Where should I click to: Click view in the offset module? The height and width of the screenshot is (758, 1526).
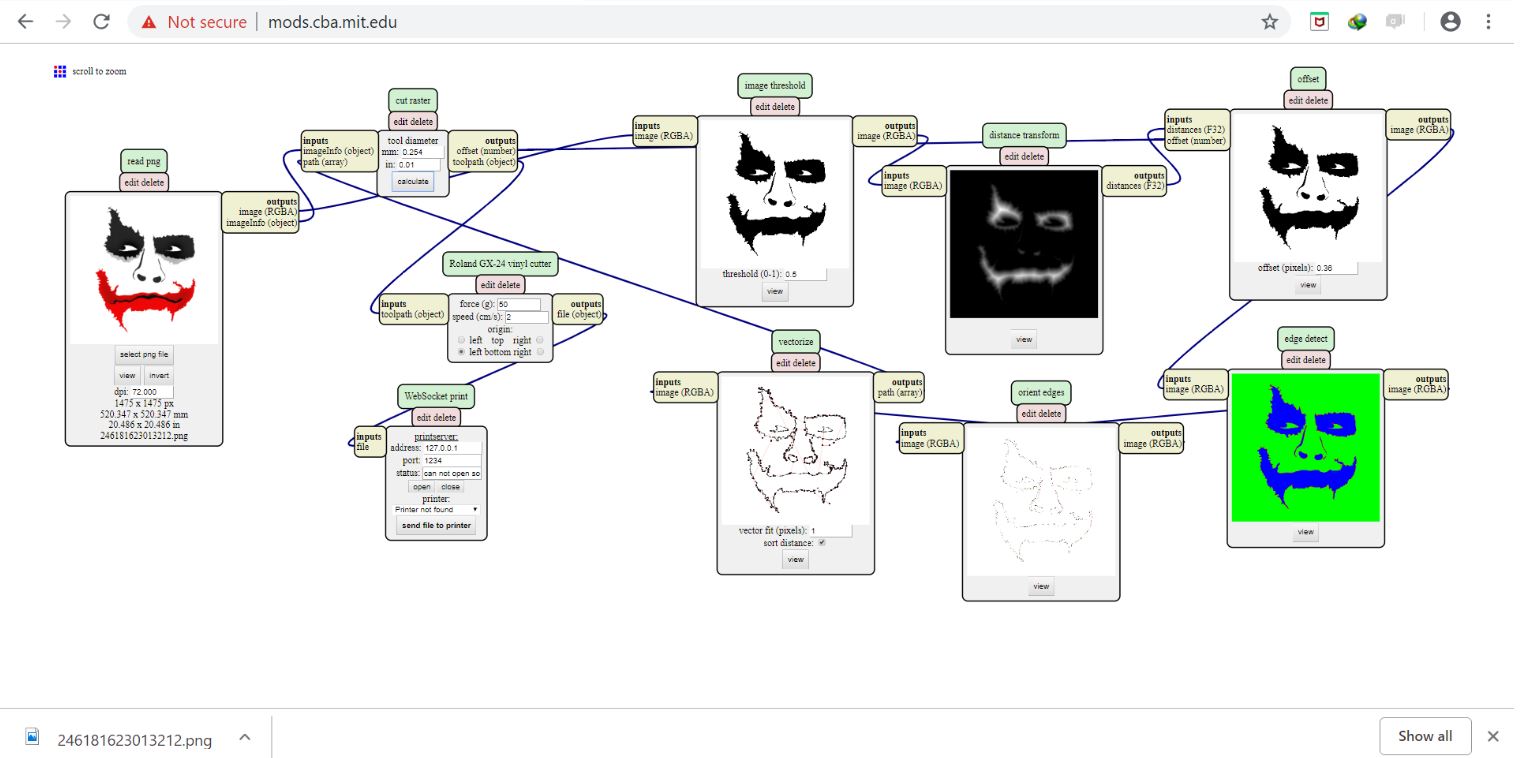(x=1308, y=285)
